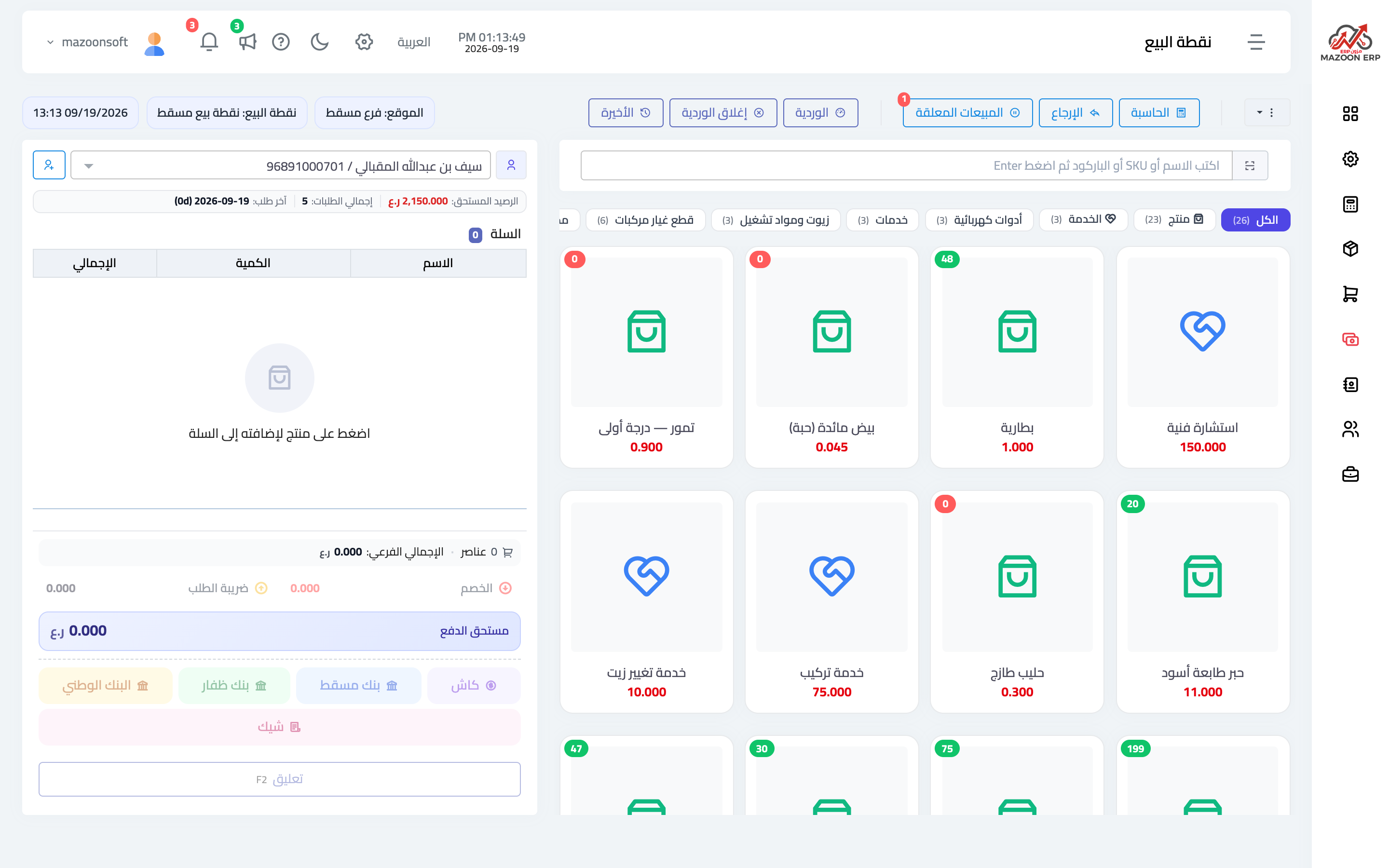1389x868 pixels.
Task: Select the red point-of-sale sidebar icon
Action: [1350, 339]
